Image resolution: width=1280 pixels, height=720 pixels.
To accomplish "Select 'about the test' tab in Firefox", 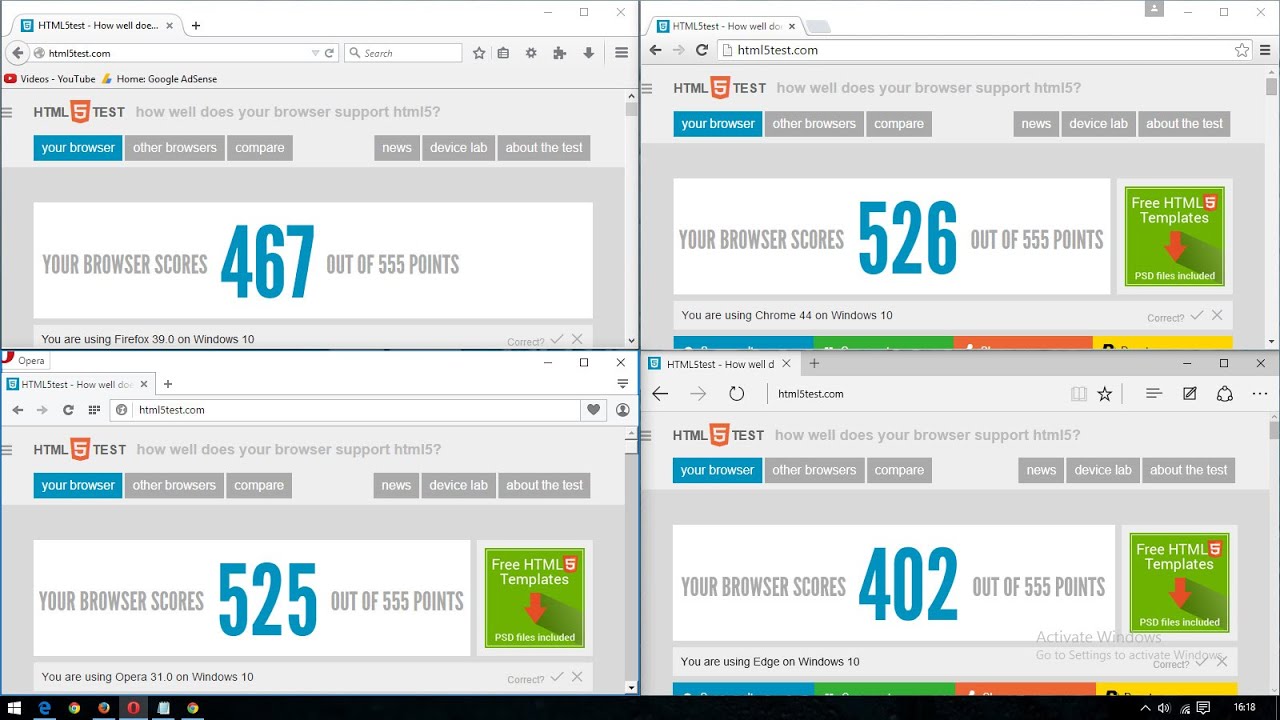I will (x=544, y=148).
